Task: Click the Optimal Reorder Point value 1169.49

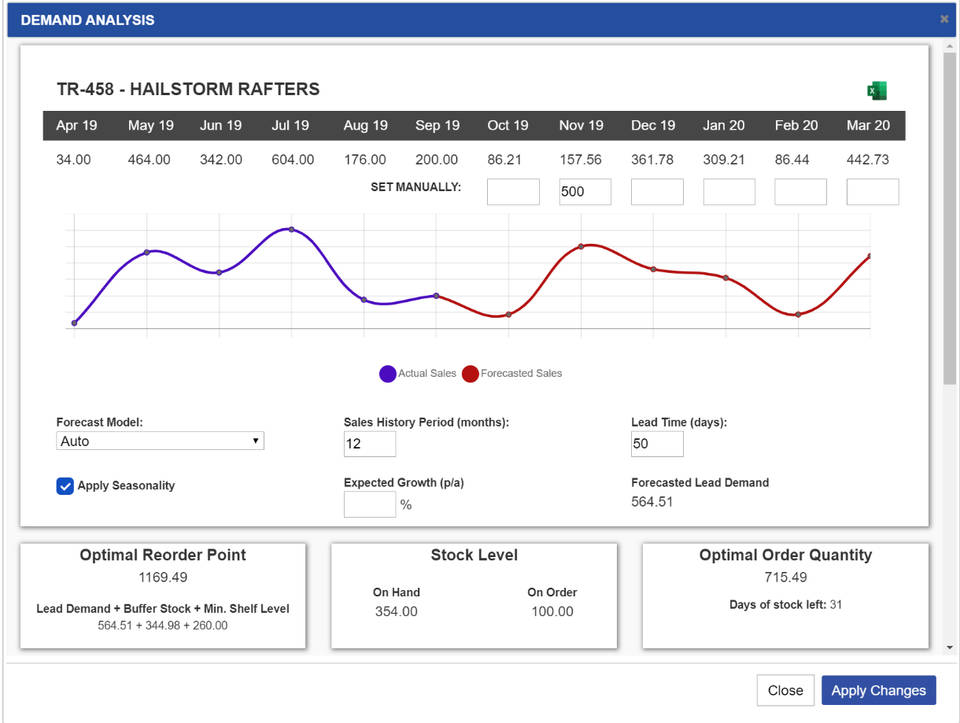Action: tap(163, 577)
